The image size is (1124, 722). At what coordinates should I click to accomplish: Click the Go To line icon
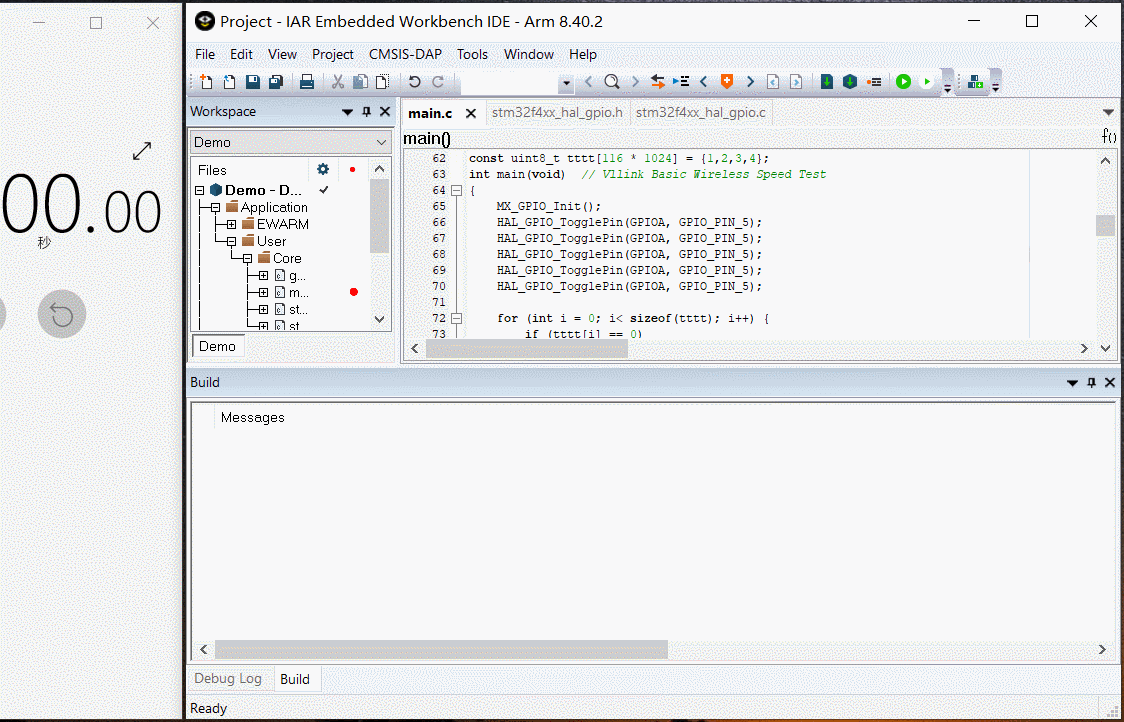click(681, 82)
